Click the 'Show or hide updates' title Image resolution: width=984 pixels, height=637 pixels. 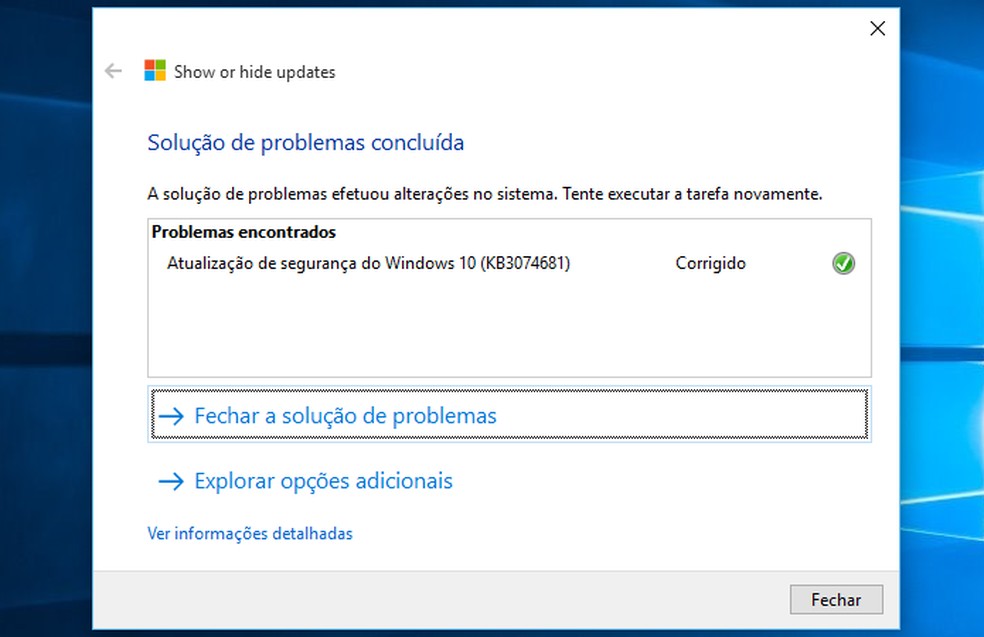pos(255,72)
